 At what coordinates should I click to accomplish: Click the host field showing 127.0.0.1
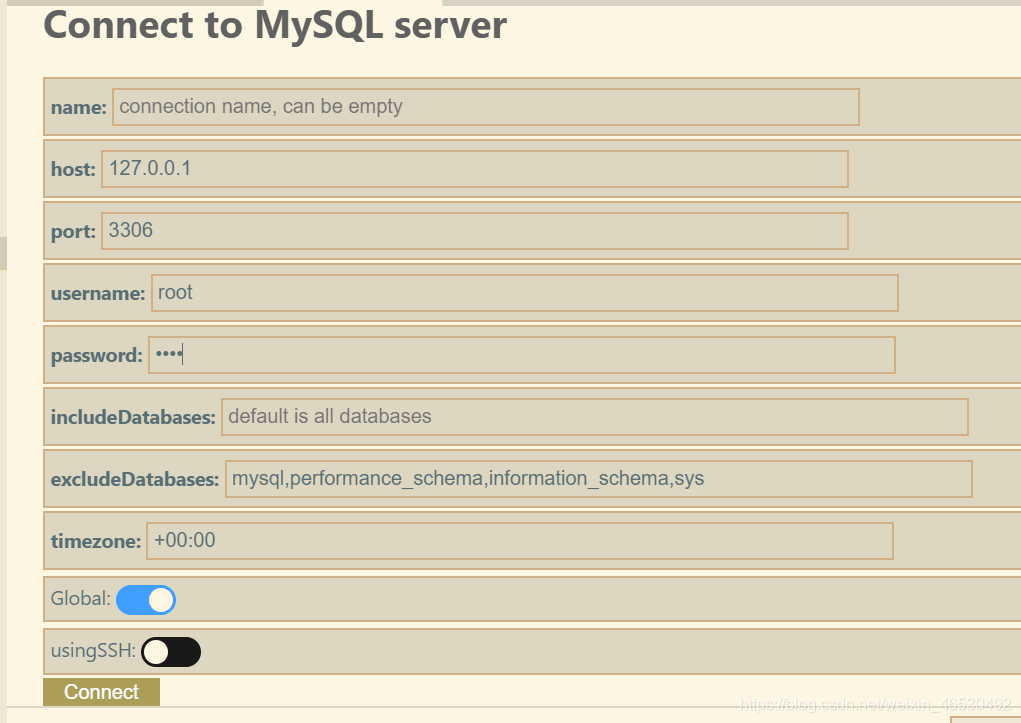pos(475,169)
